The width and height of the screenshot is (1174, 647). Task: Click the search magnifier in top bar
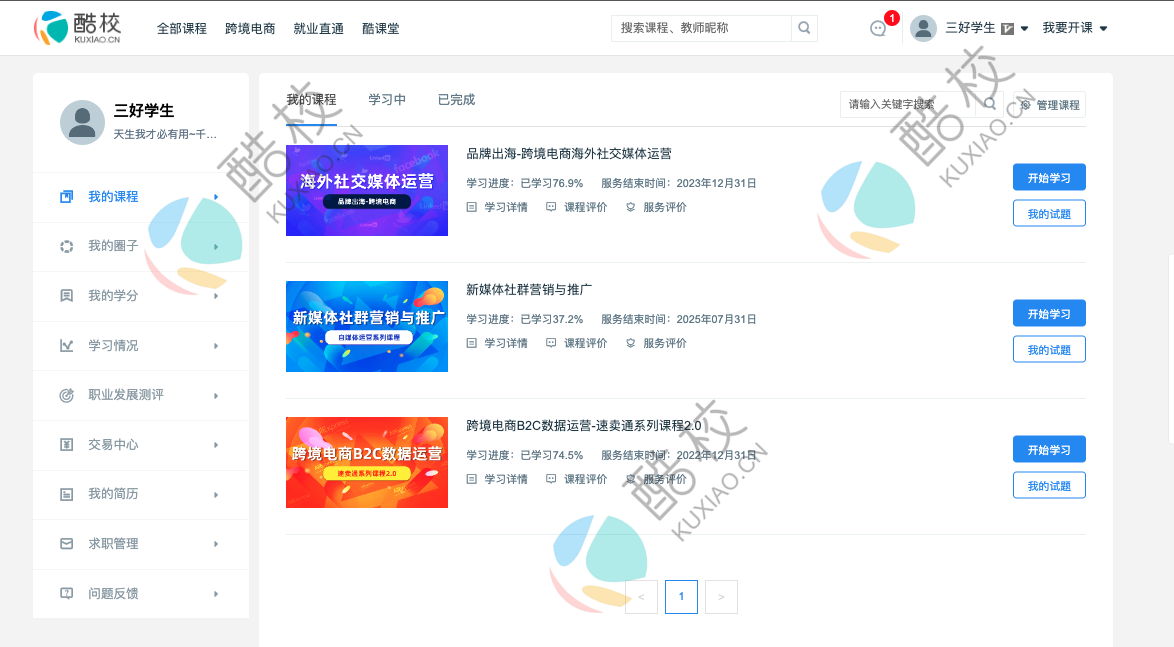click(804, 28)
